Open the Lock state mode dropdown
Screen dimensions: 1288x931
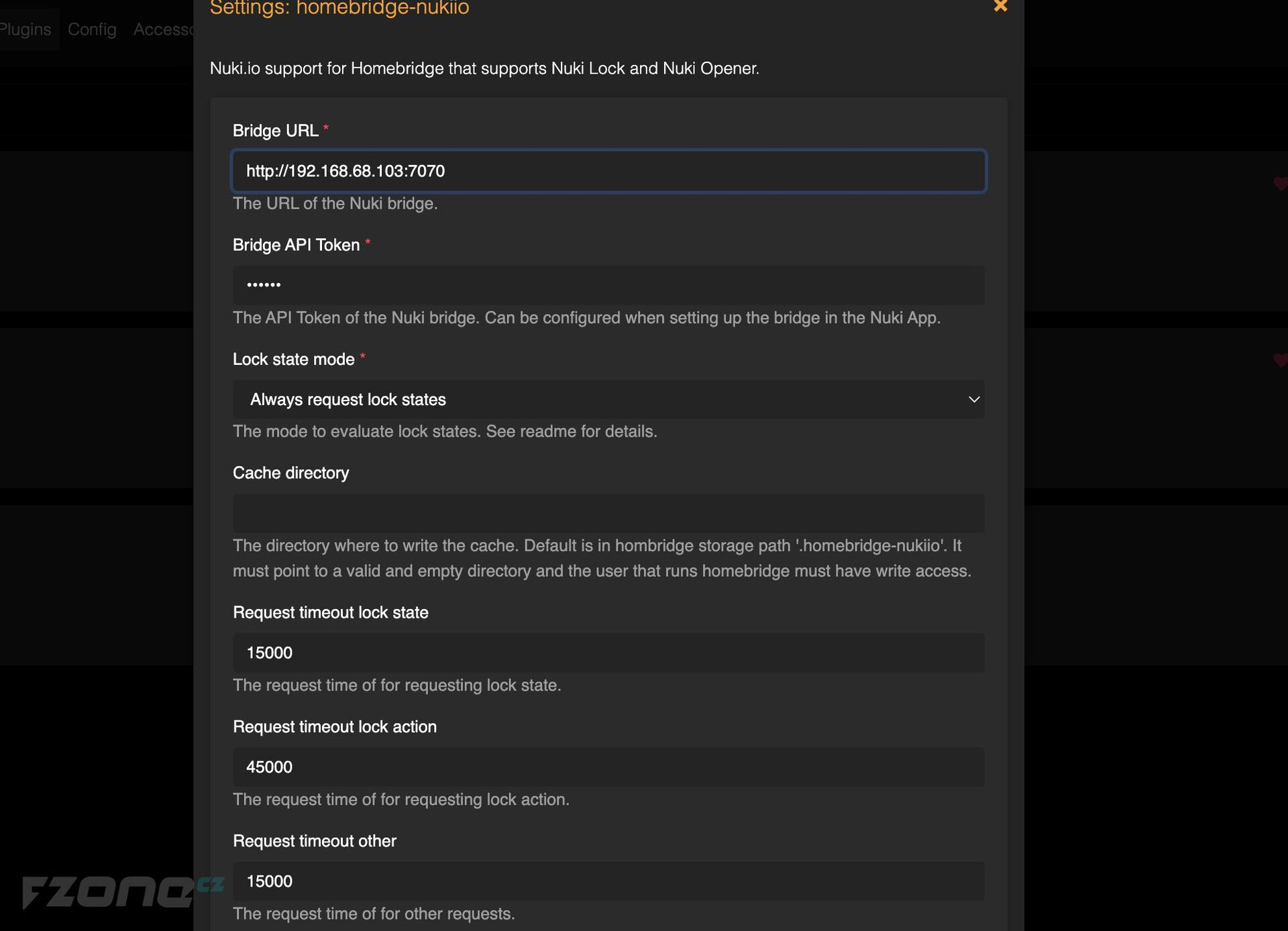click(608, 399)
